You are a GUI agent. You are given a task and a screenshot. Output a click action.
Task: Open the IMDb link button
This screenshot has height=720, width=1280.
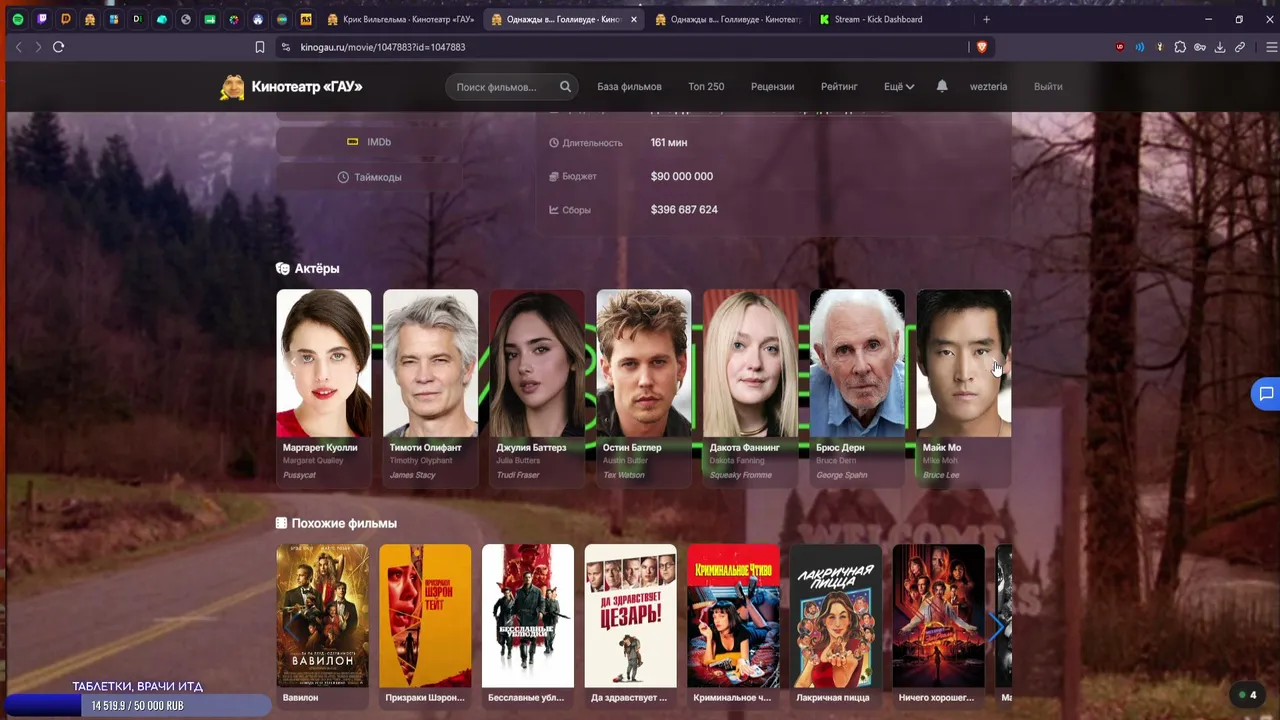(369, 142)
